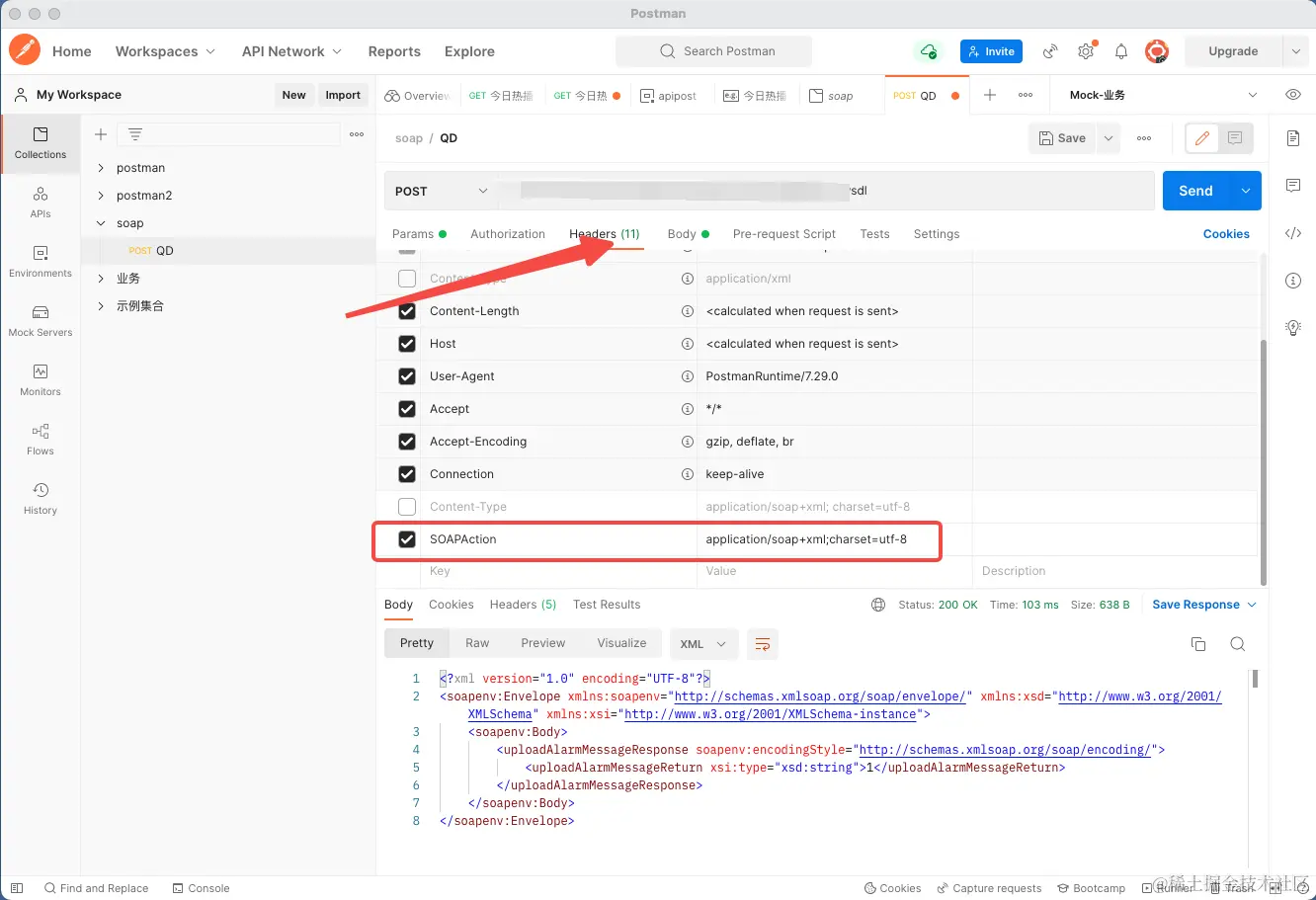The height and width of the screenshot is (900, 1316).
Task: Open the user avatar menu
Action: [1157, 51]
